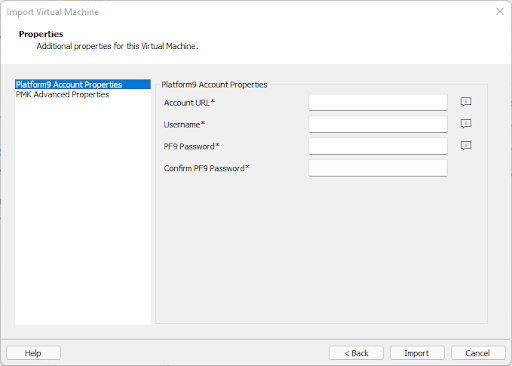Click the Confirm PF9 Password* label
Image resolution: width=512 pixels, height=366 pixels.
pos(206,168)
